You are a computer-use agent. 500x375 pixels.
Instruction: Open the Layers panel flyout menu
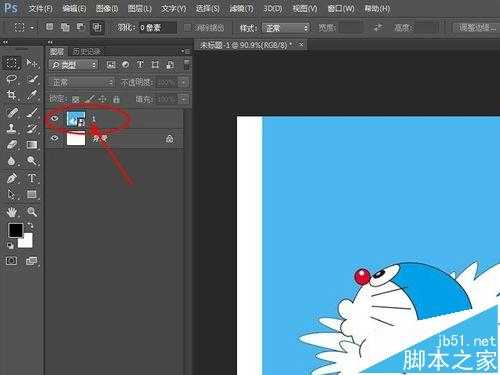(x=186, y=51)
